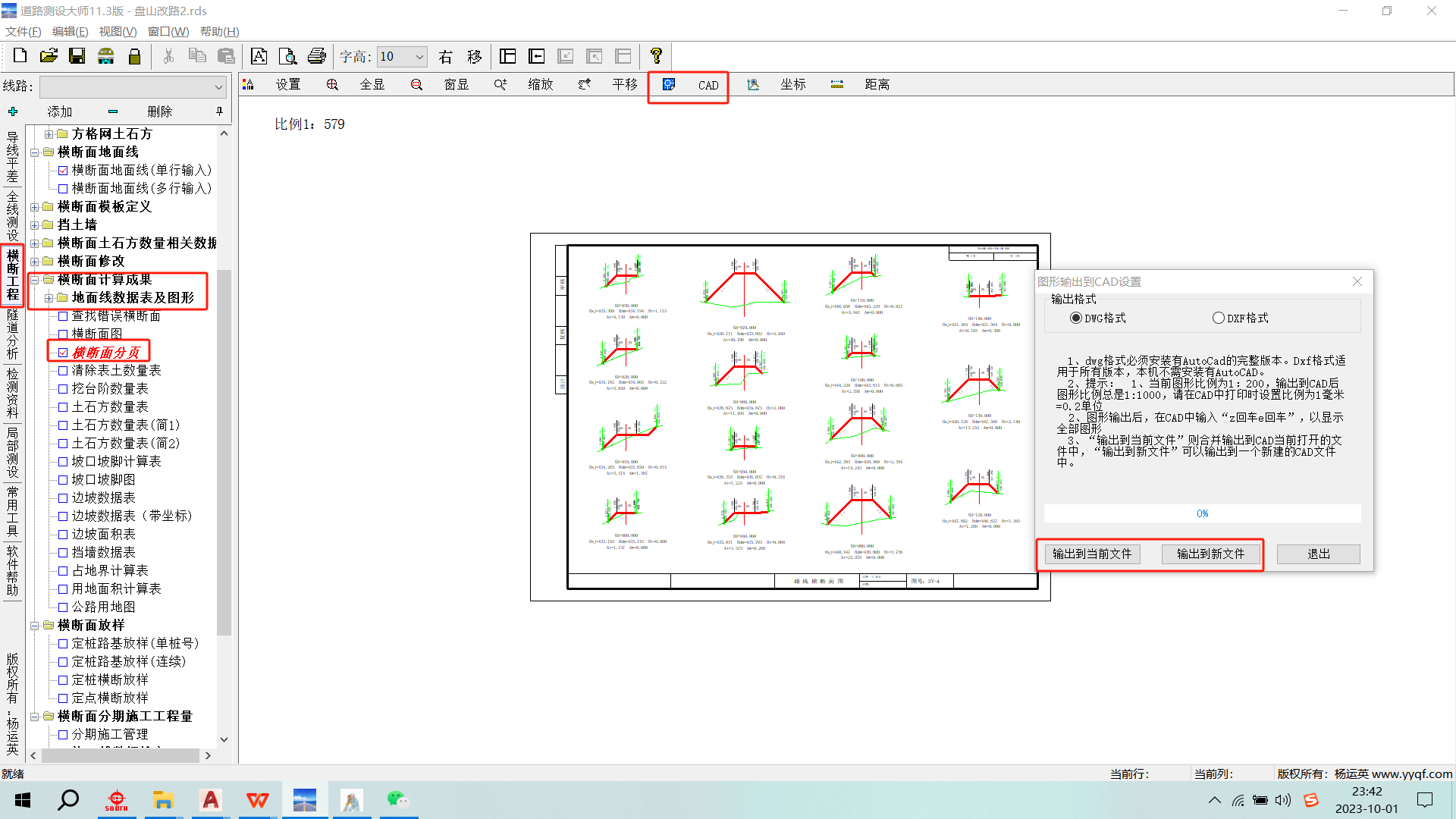
Task: Click the Open folder toolbar icon
Action: [x=49, y=56]
